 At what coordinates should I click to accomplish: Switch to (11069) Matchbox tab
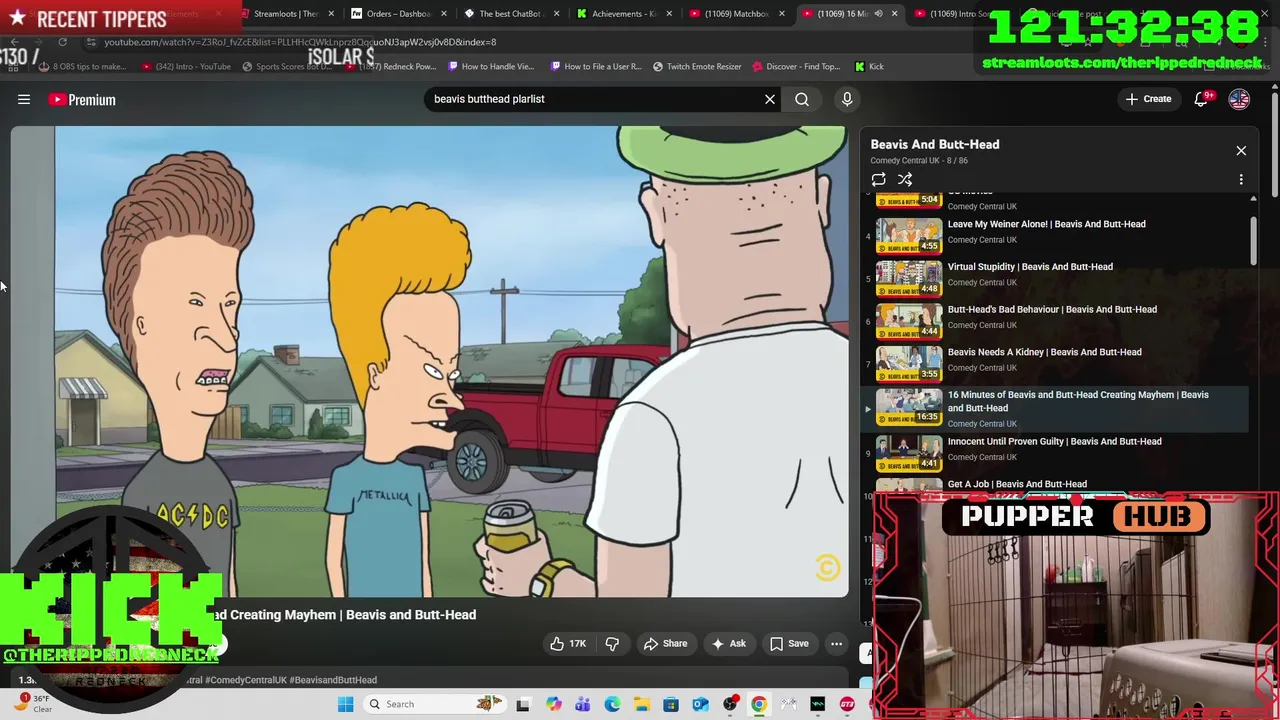[x=737, y=14]
